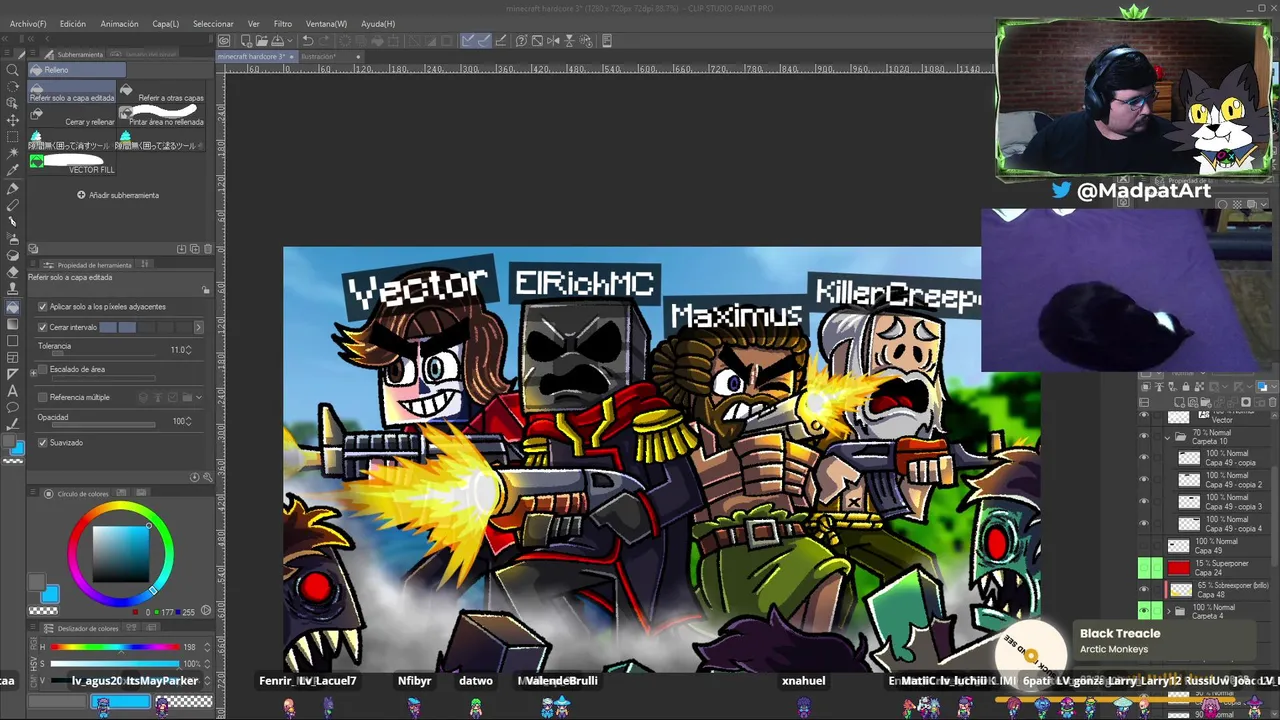Click the Tolerancia value stepper arrows
Screen dimensions: 1280x720
189,350
